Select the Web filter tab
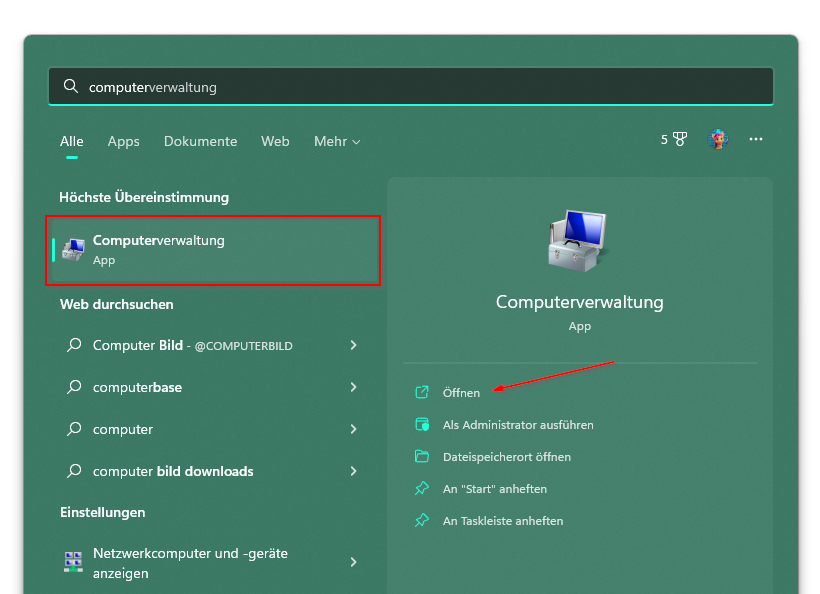The image size is (820, 594). click(x=275, y=141)
